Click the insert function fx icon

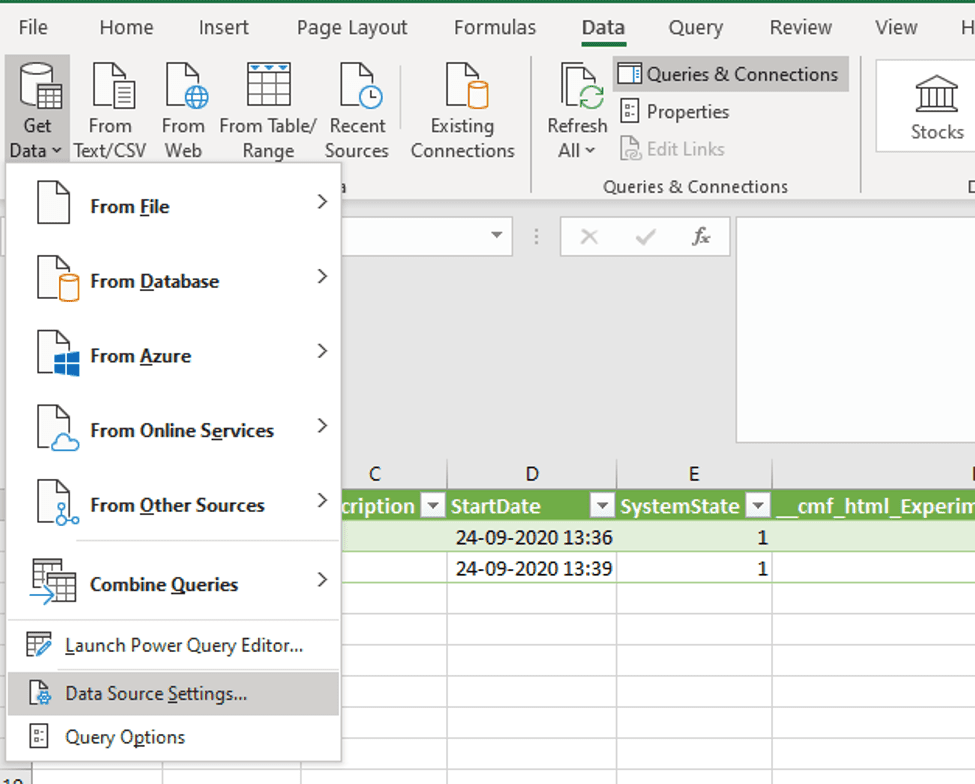pyautogui.click(x=701, y=237)
